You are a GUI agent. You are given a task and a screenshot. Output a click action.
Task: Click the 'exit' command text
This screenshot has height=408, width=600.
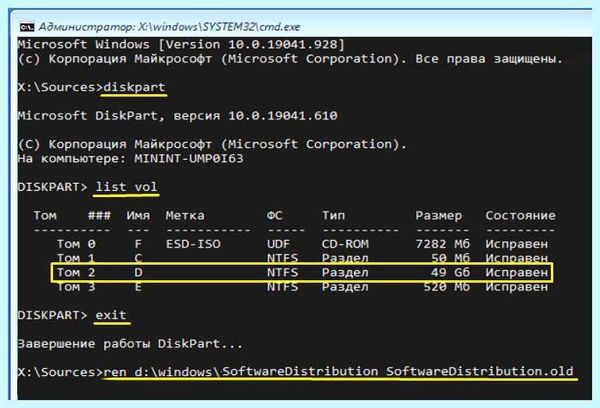111,315
